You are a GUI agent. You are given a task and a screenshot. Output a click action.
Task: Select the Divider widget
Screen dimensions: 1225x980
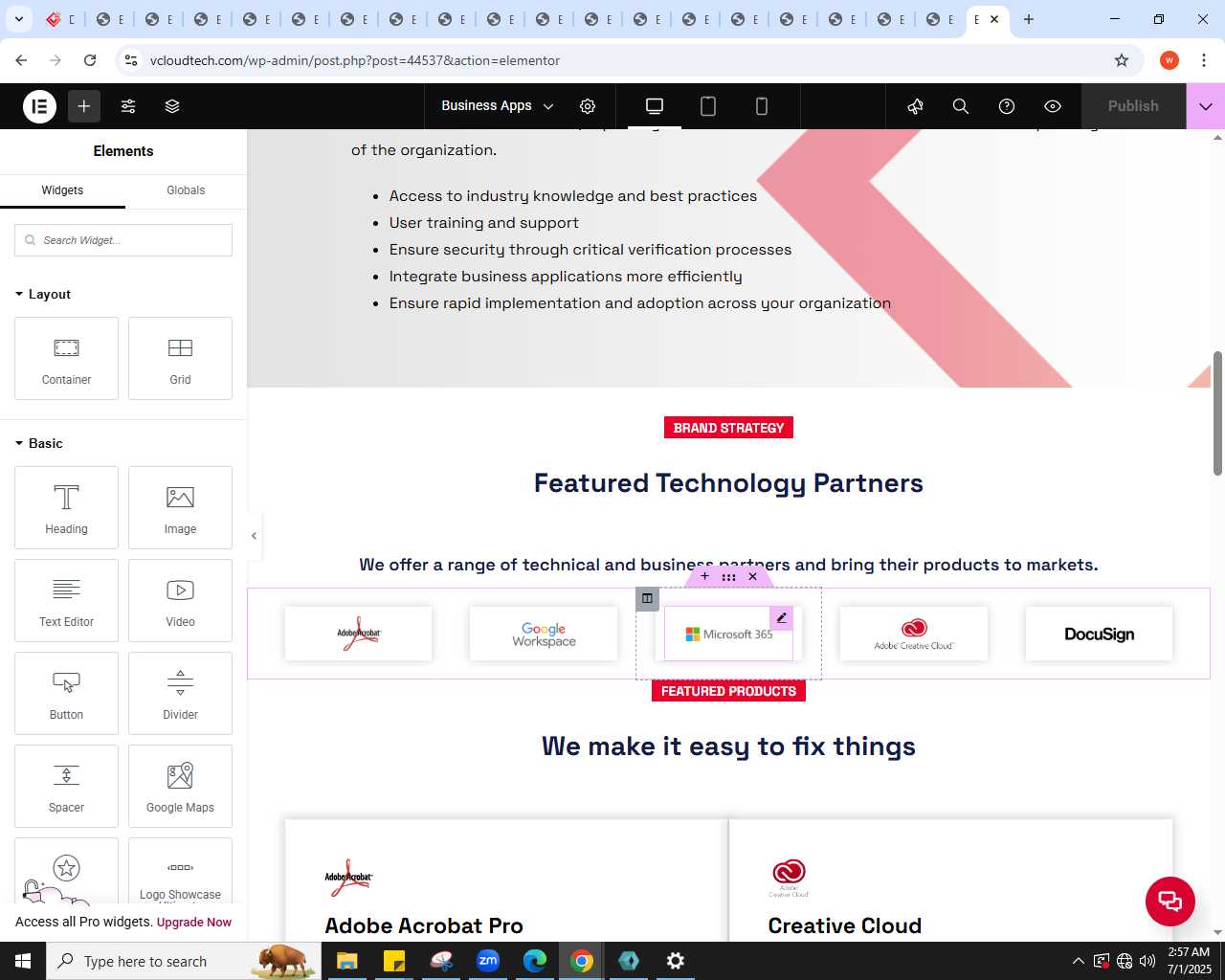[x=180, y=693]
